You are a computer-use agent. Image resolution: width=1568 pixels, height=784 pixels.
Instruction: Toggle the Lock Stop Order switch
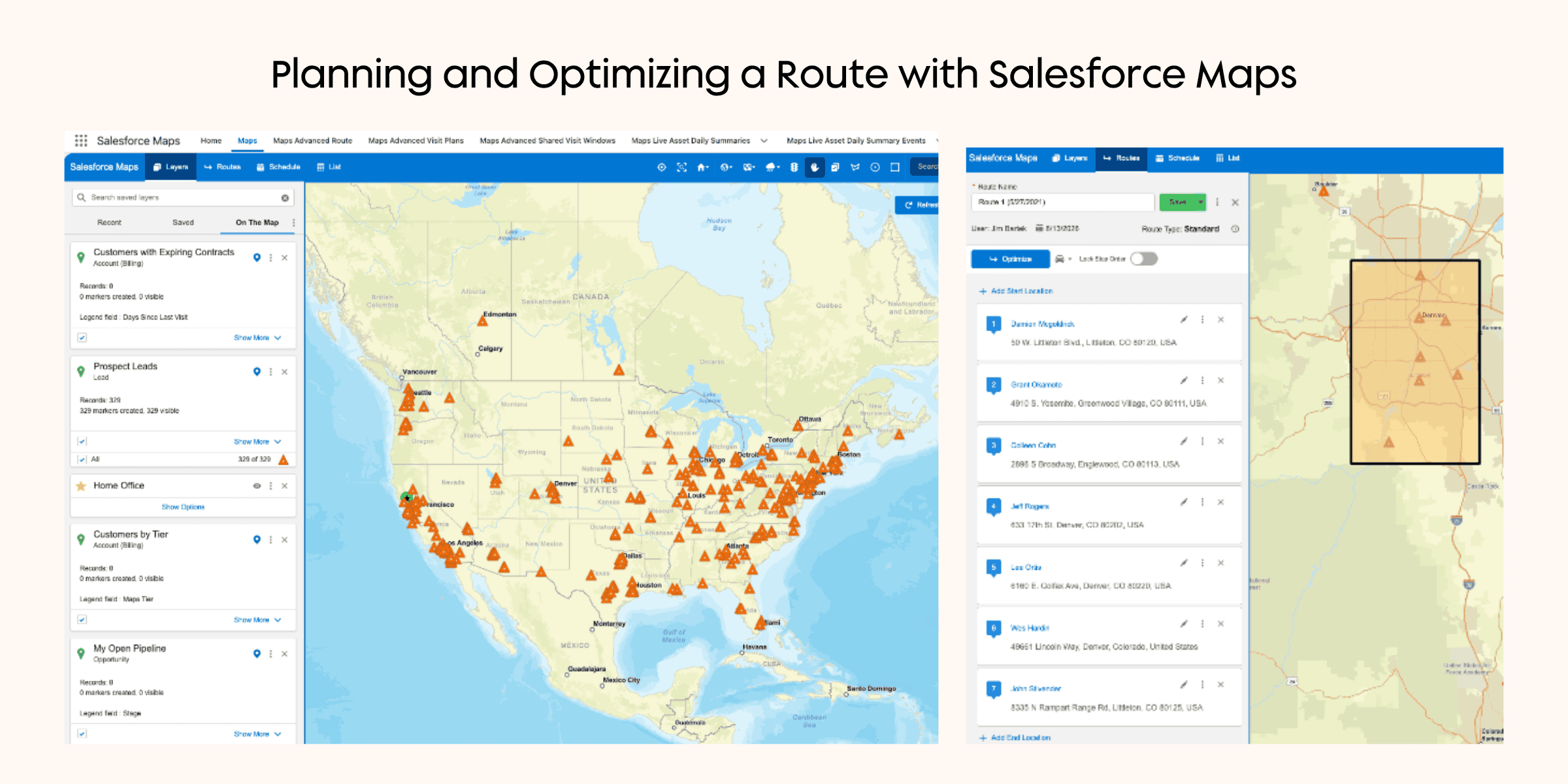[x=1144, y=259]
